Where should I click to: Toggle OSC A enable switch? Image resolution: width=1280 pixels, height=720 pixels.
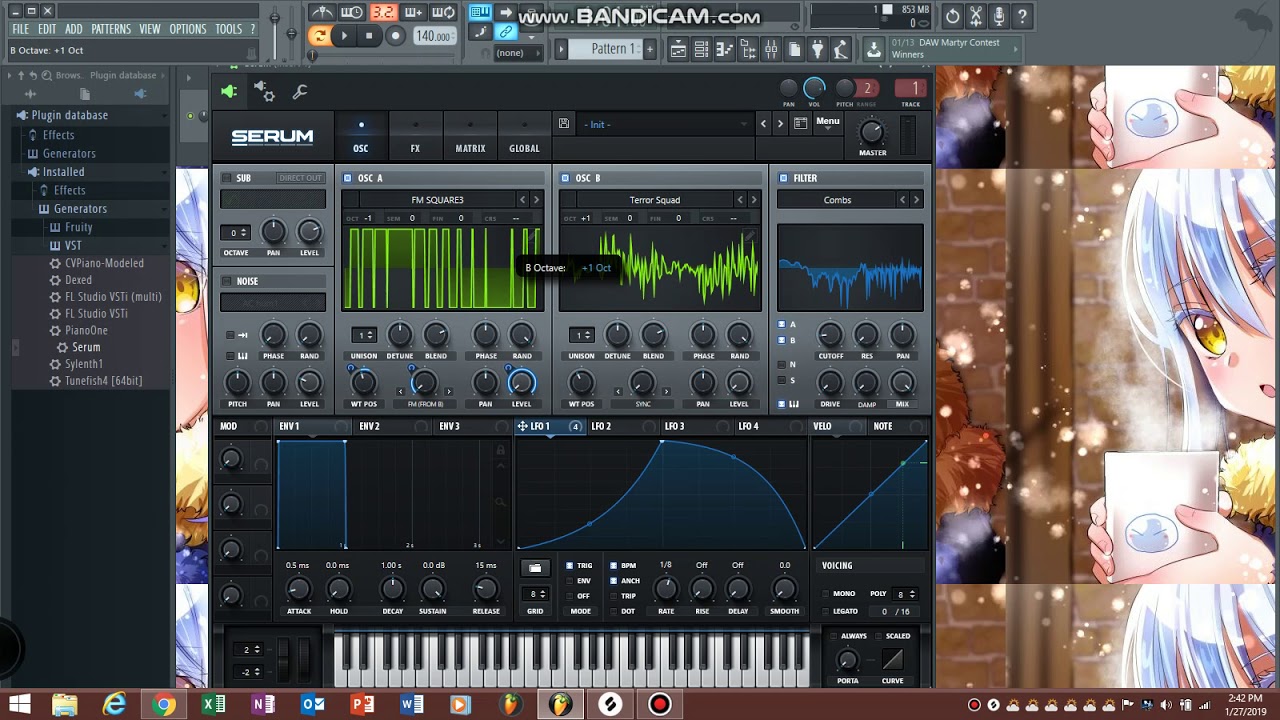347,178
